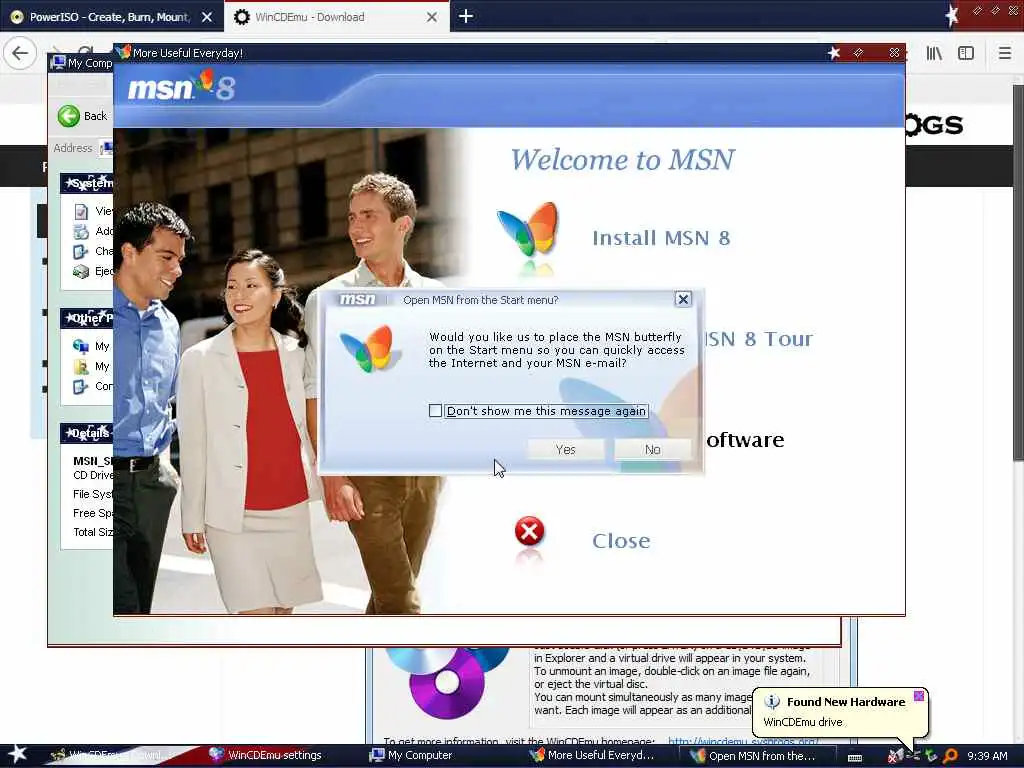Screen dimensions: 1024x768
Task: Click the orange magnifier tray icon
Action: click(950, 756)
